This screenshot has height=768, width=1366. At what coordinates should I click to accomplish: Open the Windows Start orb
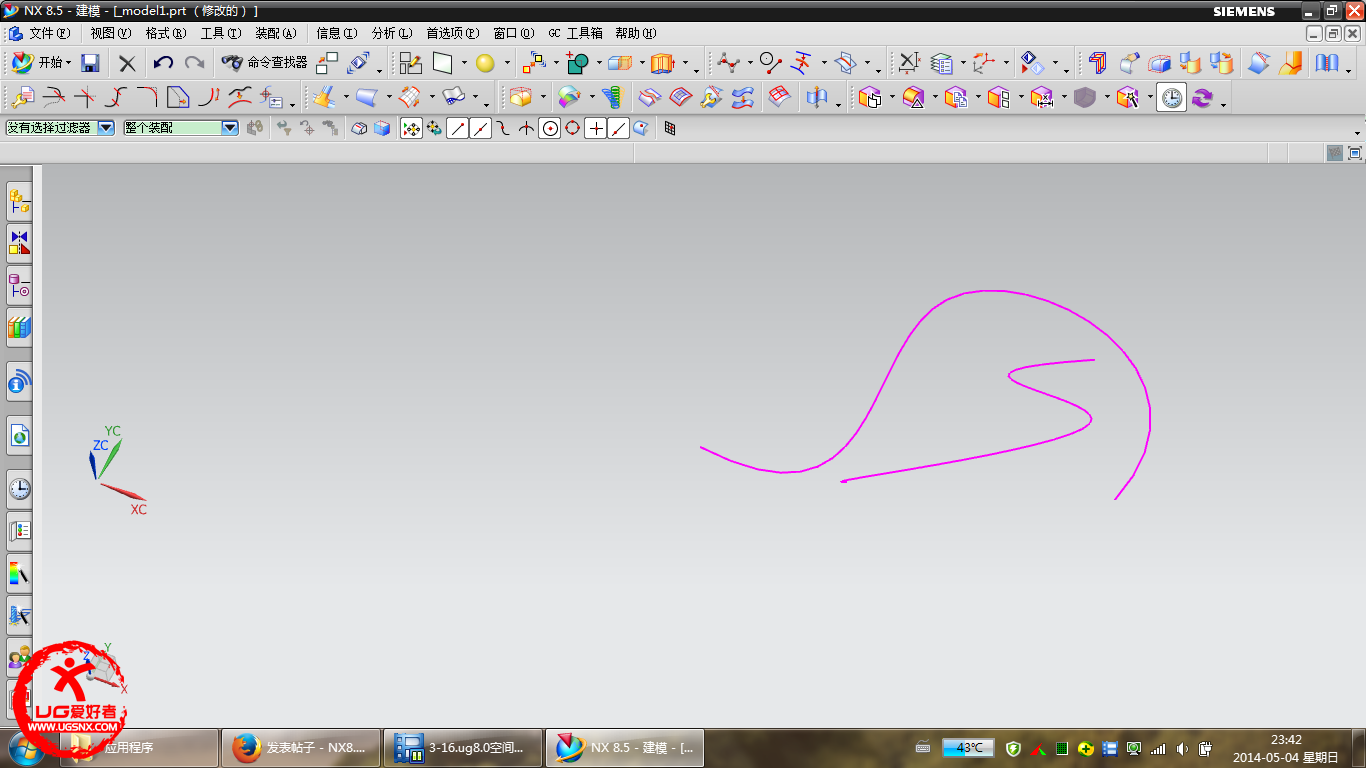tap(27, 747)
